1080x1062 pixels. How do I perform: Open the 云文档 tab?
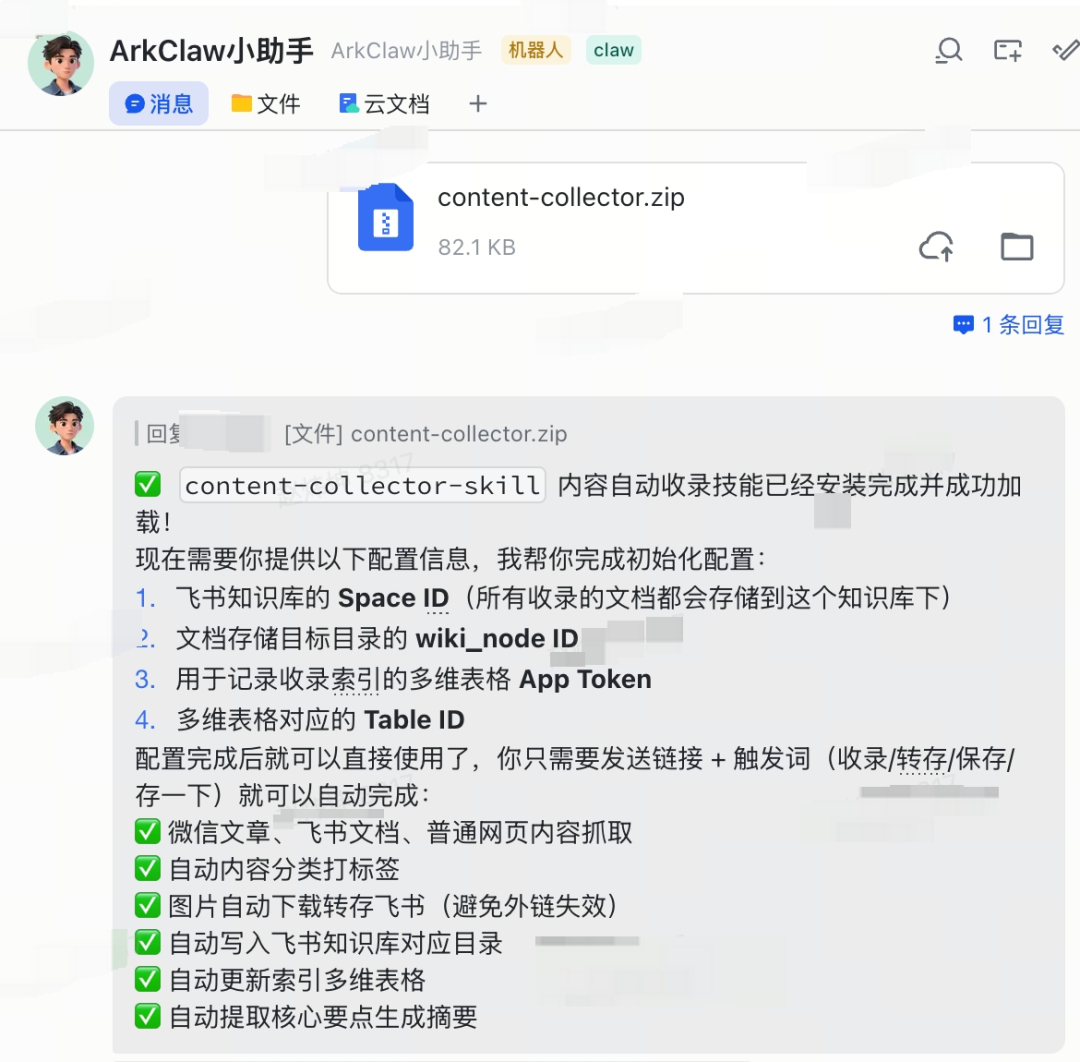tap(384, 104)
